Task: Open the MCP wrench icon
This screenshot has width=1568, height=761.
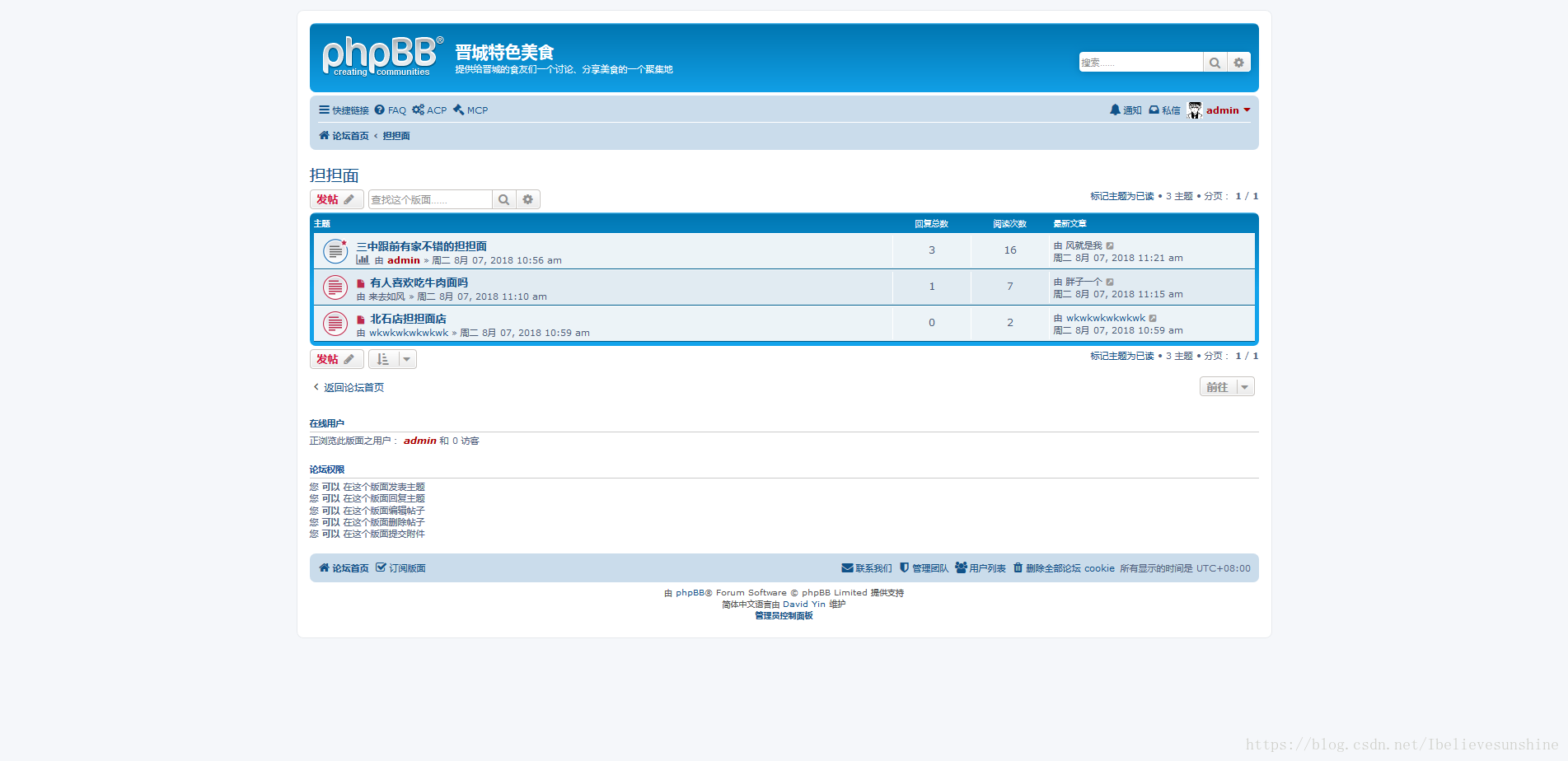Action: (458, 110)
